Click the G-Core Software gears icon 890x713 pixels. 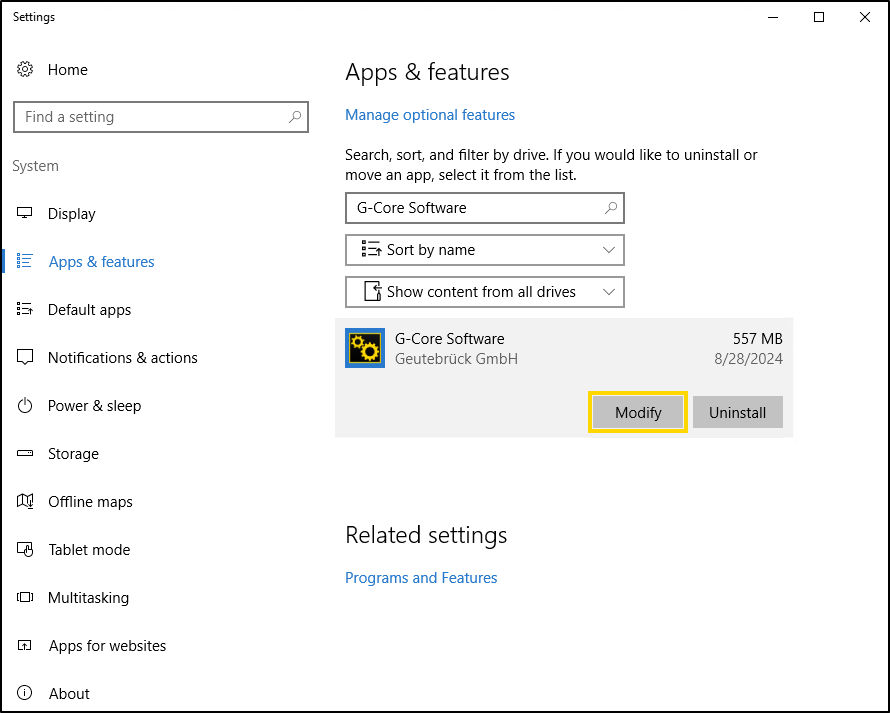[365, 348]
